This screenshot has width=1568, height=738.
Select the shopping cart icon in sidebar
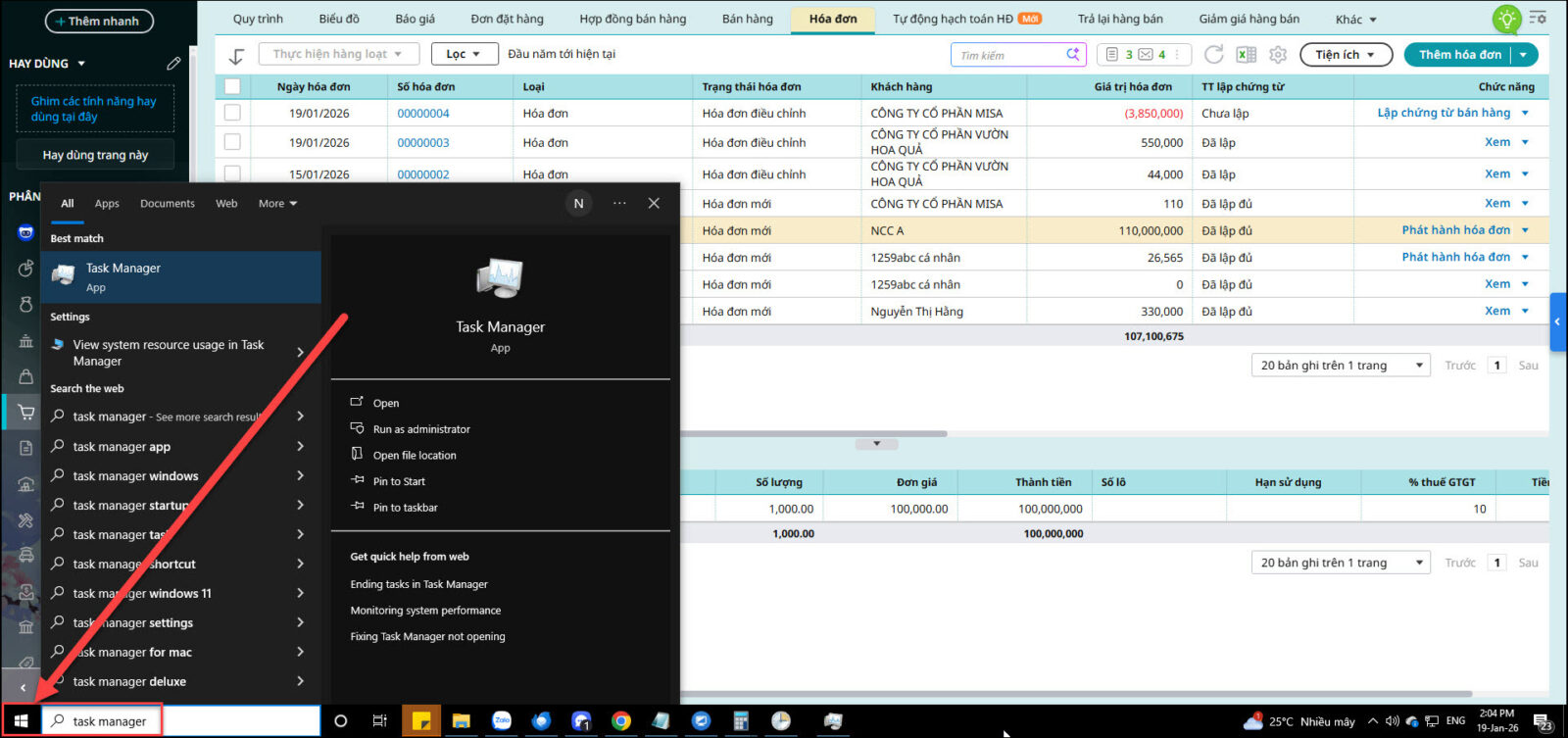[x=26, y=412]
